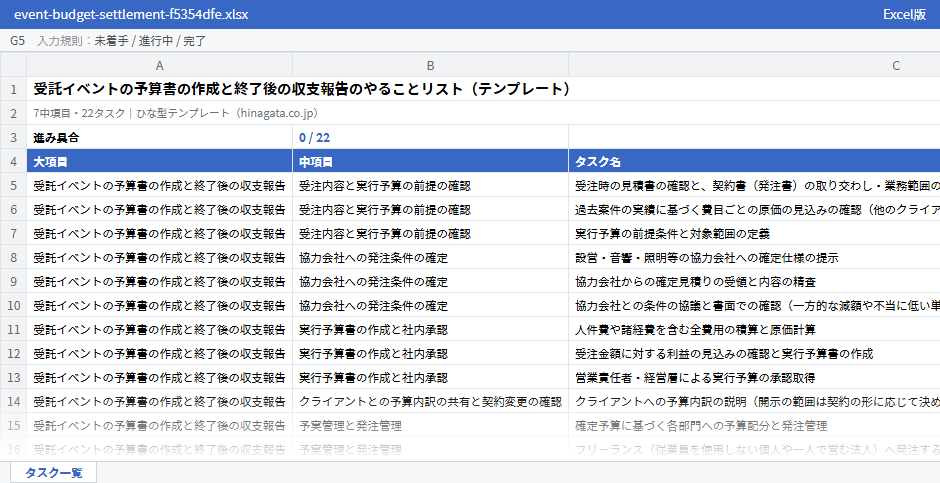940x483 pixels.
Task: Click 実行予算書の作成と社内承認 in row 13
Action: [430, 377]
